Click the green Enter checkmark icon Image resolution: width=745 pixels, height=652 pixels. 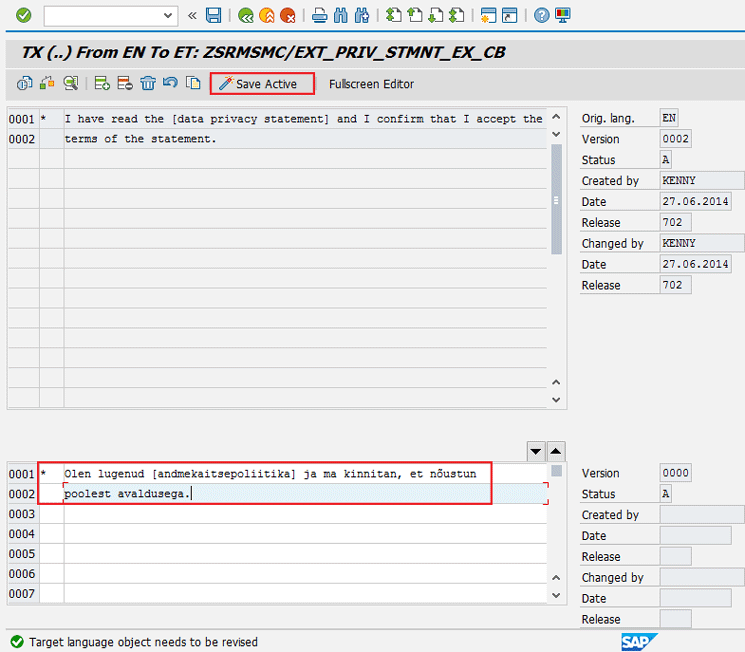pos(23,15)
